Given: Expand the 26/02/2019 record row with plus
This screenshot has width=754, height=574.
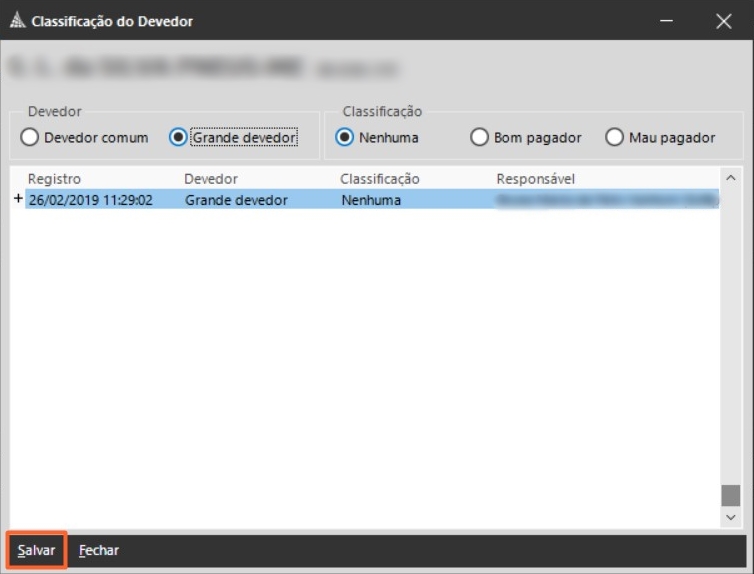Looking at the screenshot, I should point(18,198).
